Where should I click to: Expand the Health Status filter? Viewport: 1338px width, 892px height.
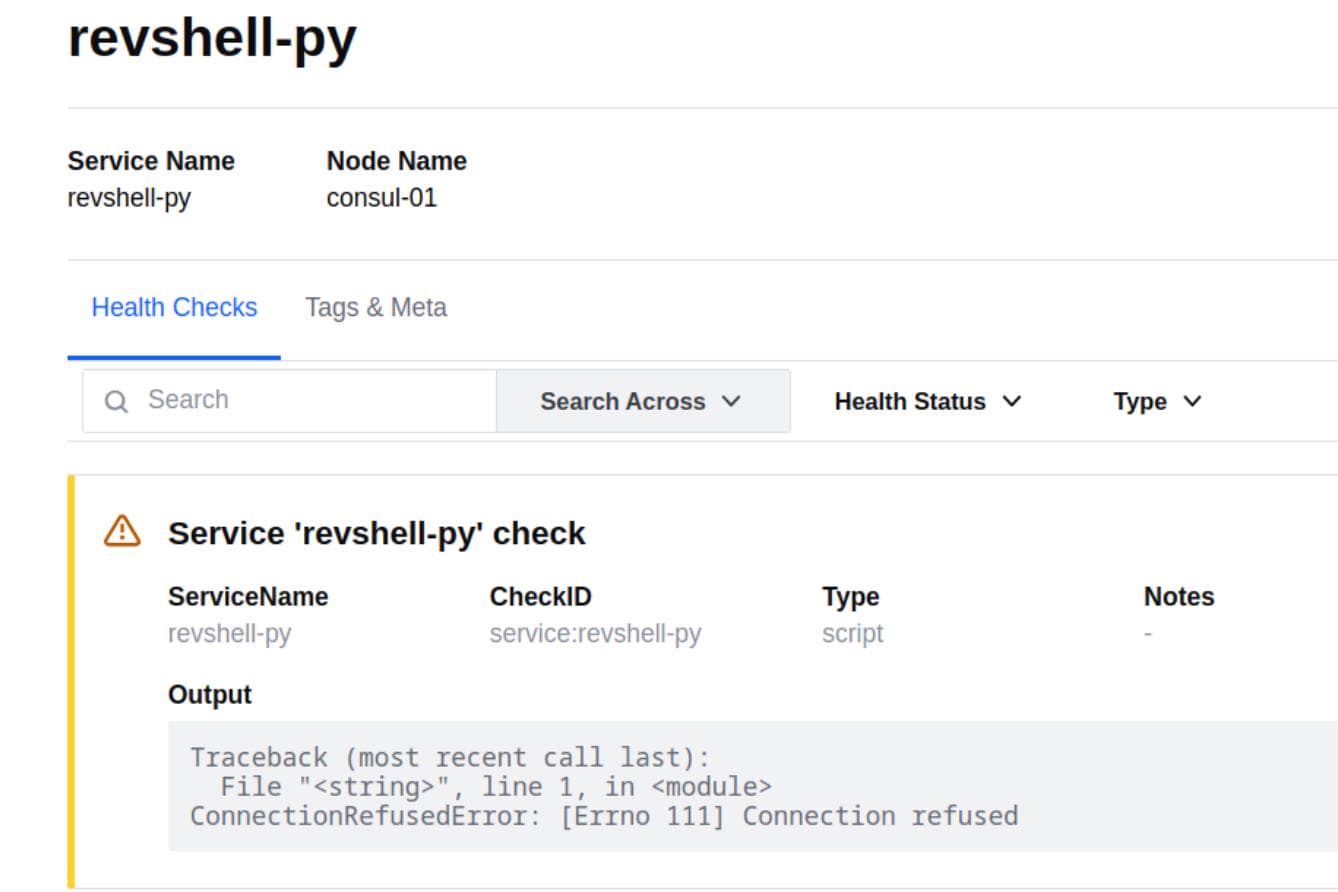coord(928,401)
